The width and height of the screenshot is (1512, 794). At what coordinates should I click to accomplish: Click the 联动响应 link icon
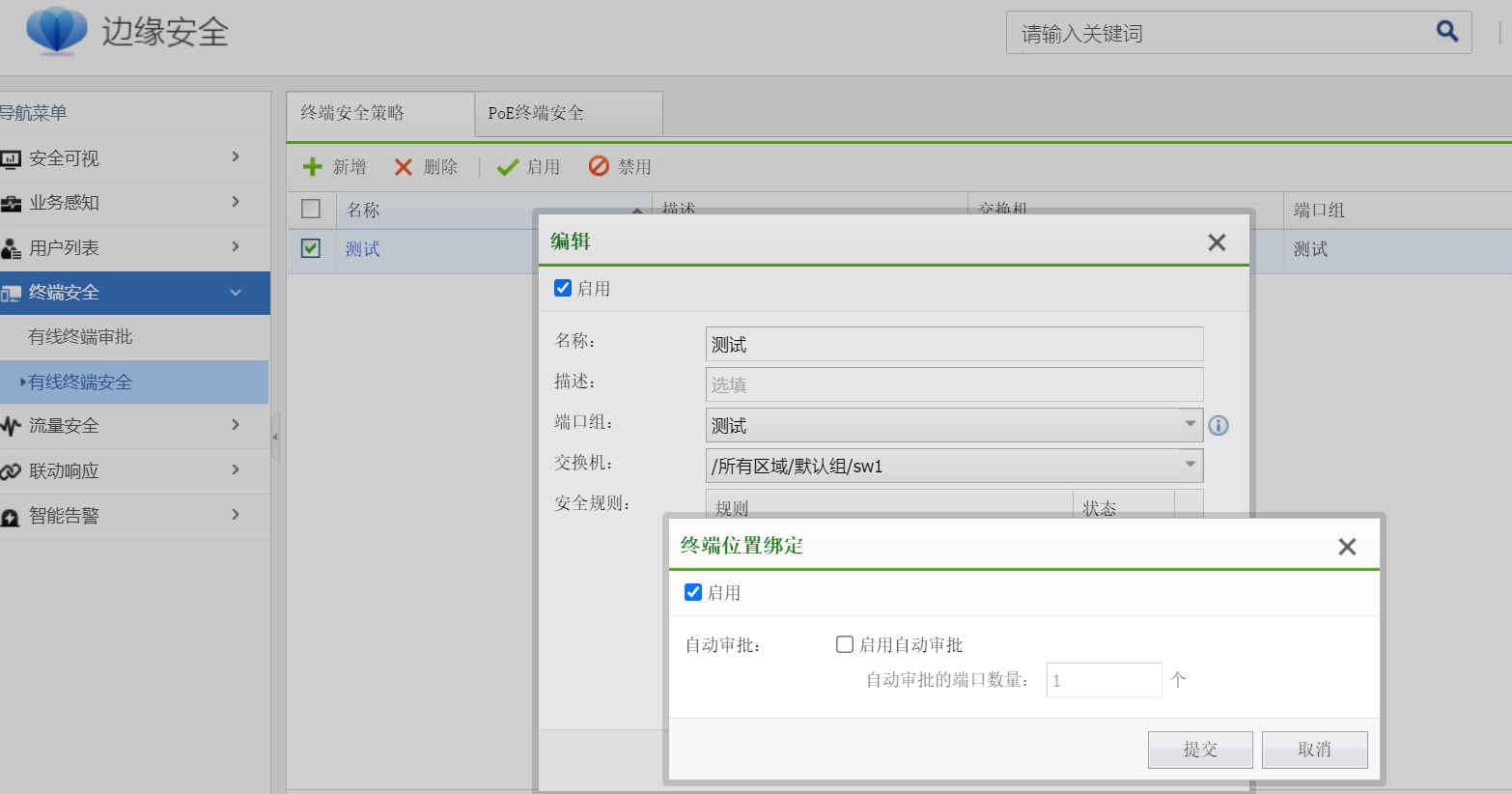pos(11,471)
